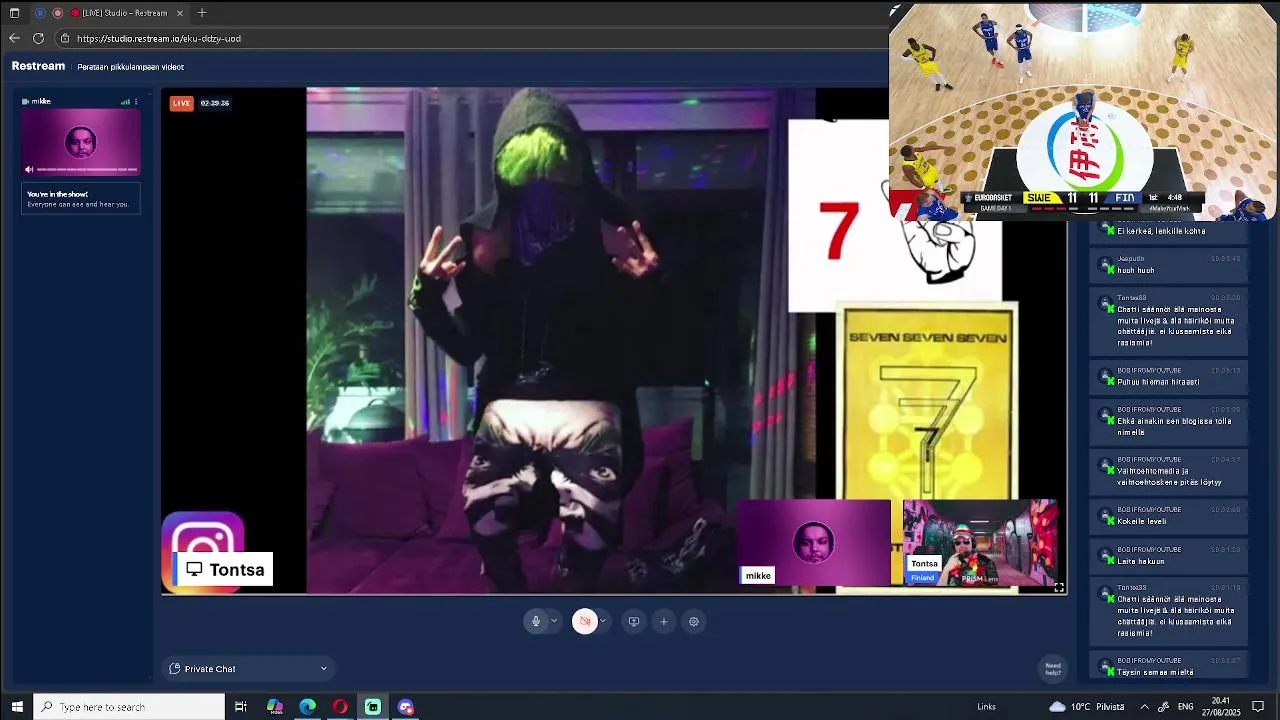Screen dimensions: 1280x720
Task: Click the stream title 'Perataan pikkulampaan videot'
Action: coord(131,67)
